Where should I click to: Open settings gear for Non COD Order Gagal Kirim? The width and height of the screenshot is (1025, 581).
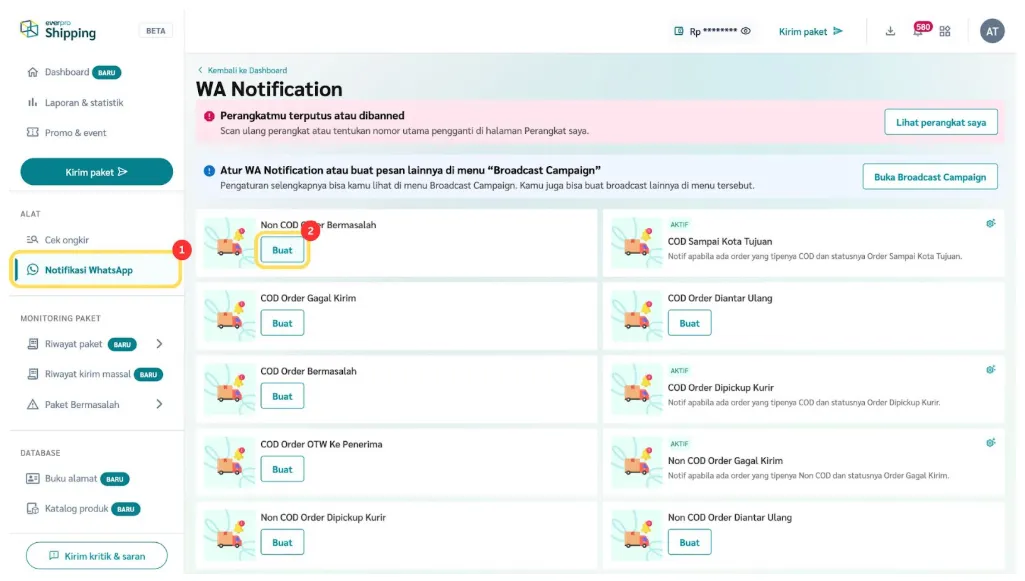click(990, 442)
